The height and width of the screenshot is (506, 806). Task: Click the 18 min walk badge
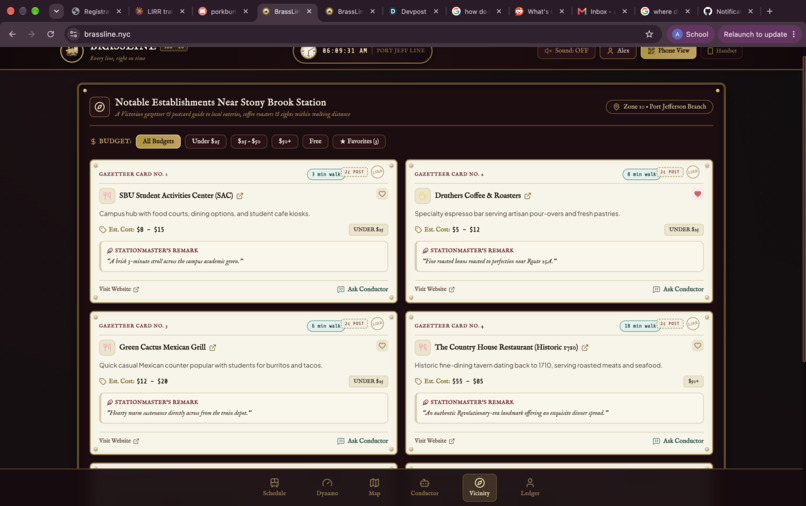point(639,326)
